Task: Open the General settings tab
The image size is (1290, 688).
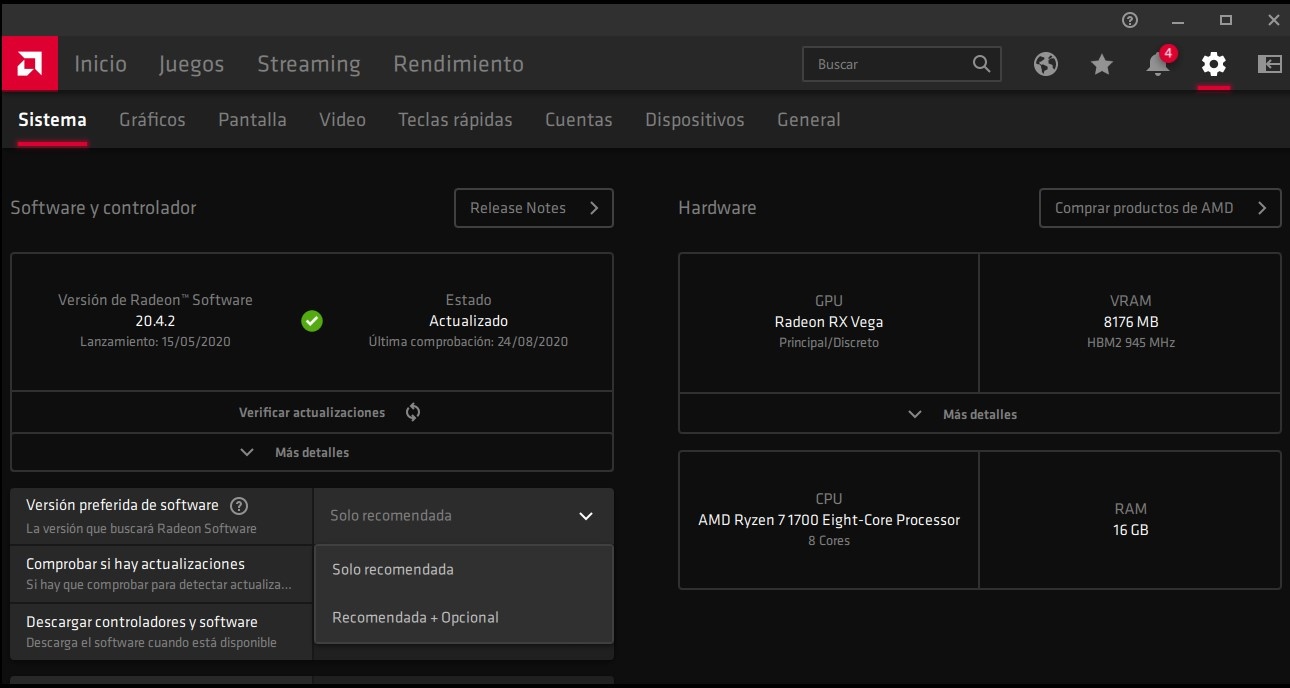Action: (809, 120)
